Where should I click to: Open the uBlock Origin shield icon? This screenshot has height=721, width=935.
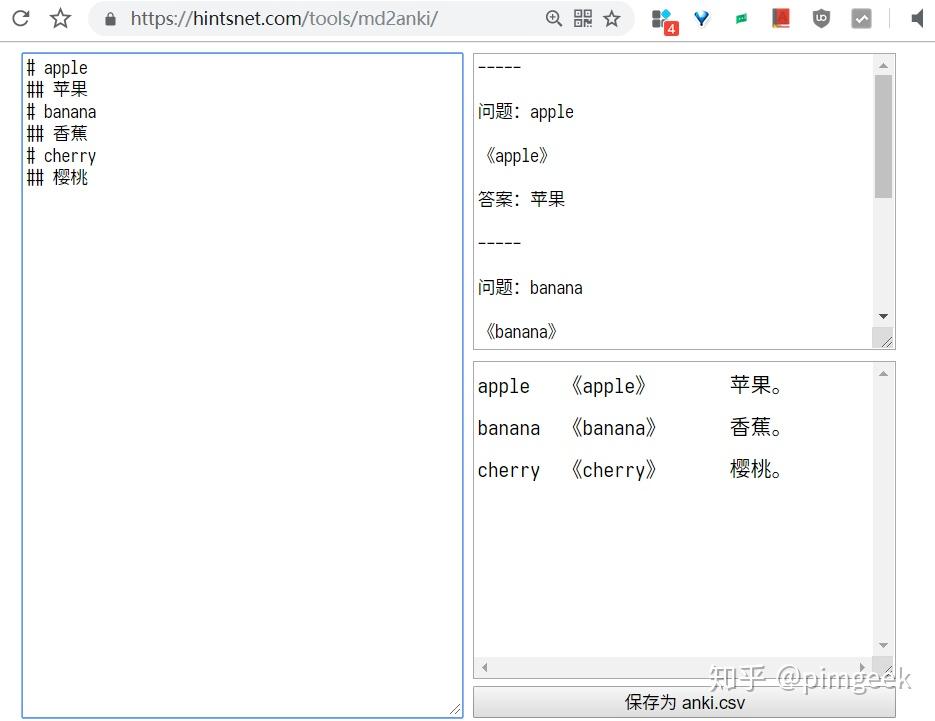click(x=820, y=17)
